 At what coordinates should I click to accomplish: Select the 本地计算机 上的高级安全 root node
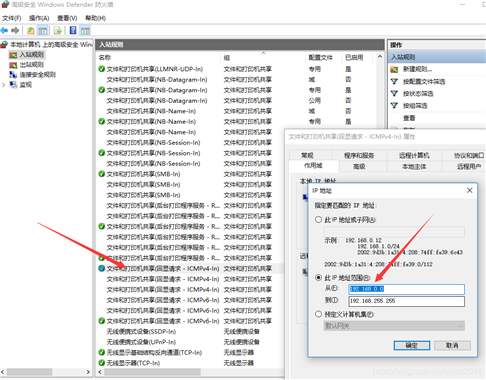pyautogui.click(x=51, y=45)
